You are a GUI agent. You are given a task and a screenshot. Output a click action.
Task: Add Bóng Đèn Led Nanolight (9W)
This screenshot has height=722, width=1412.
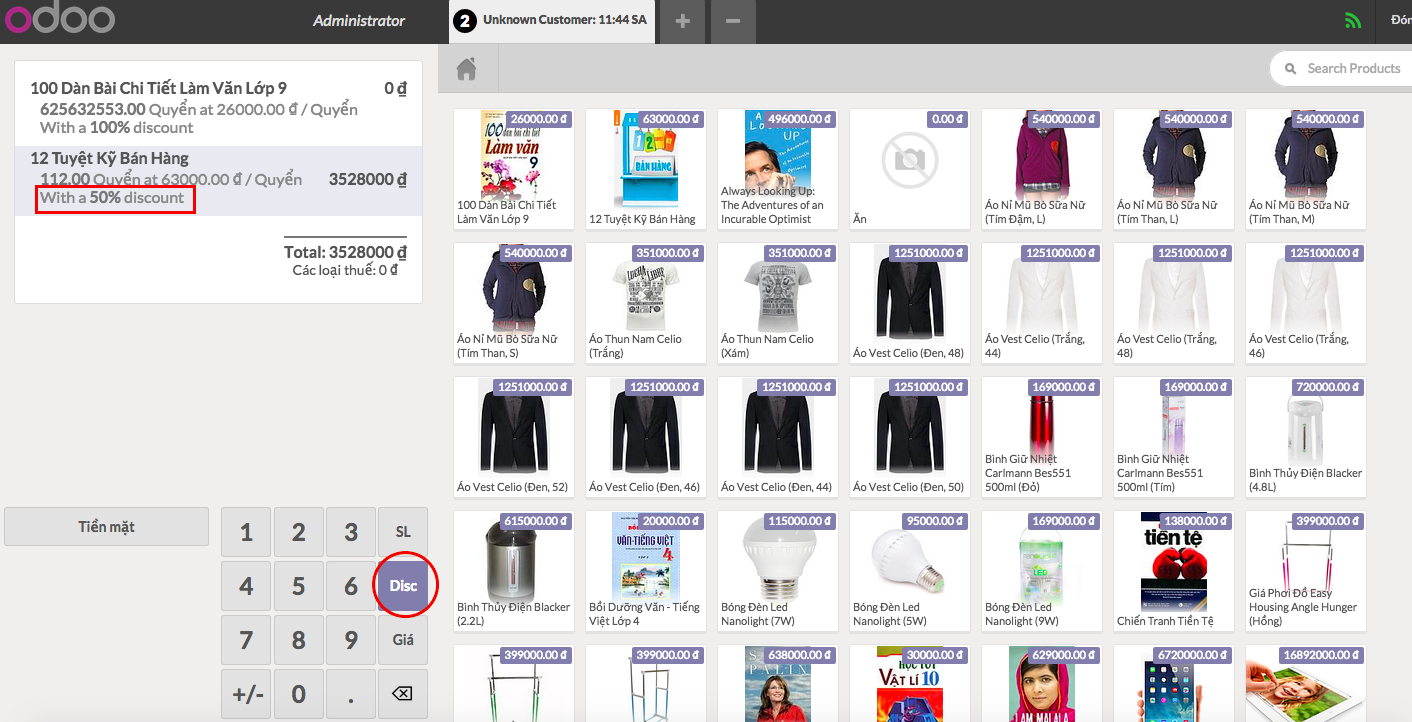1042,571
